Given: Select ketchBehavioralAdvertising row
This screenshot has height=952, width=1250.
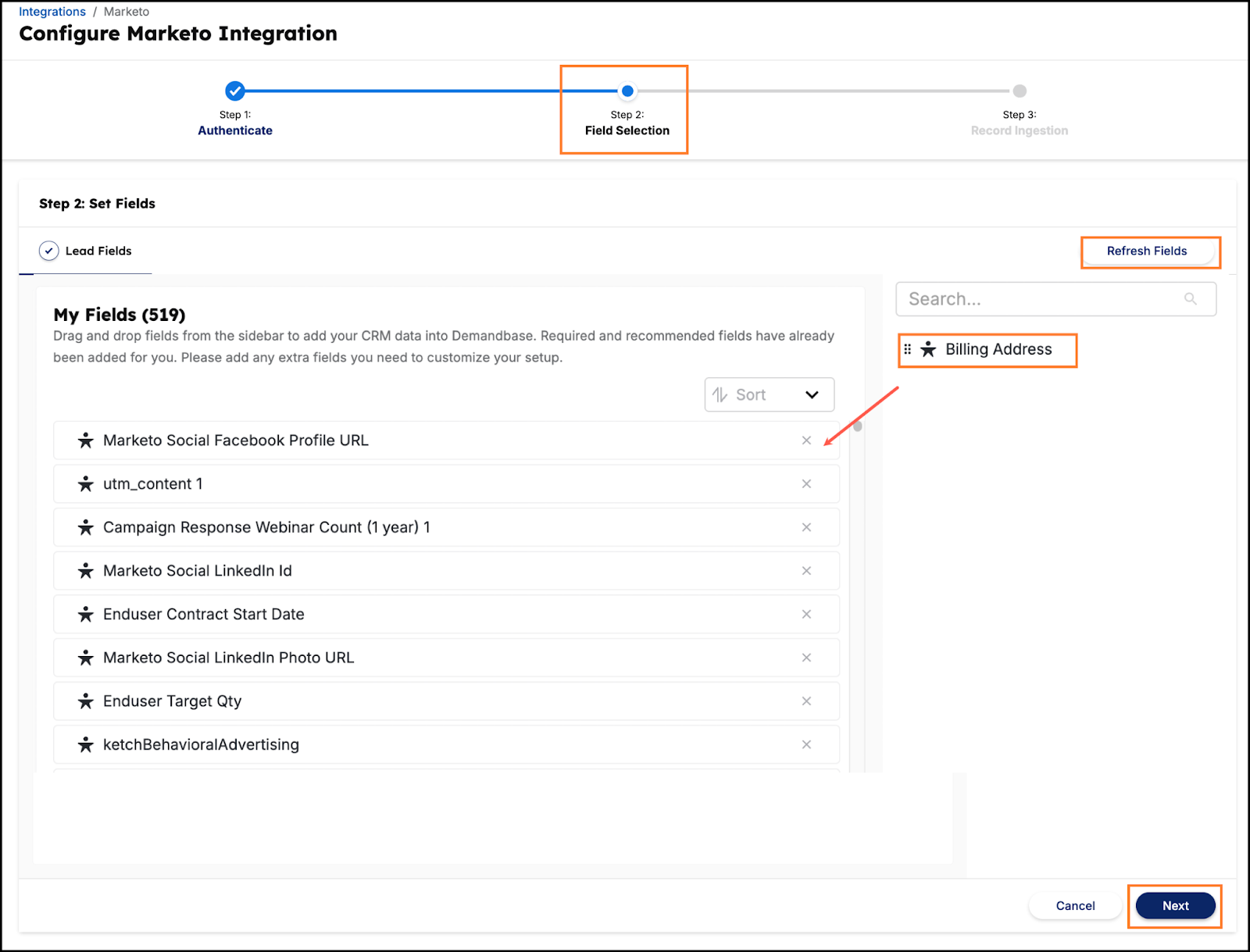Looking at the screenshot, I should (x=447, y=744).
